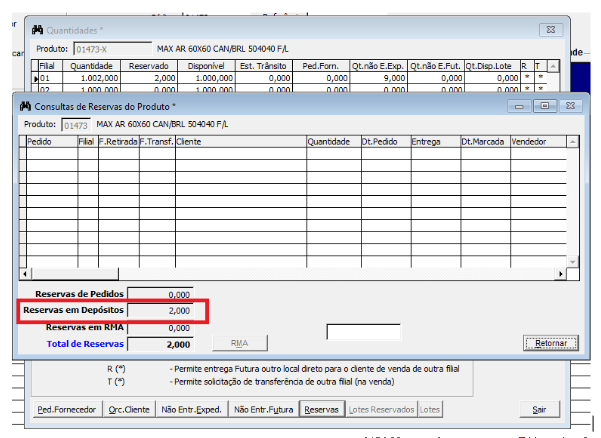The width and height of the screenshot is (601, 438).
Task: Click Produto field 01473-X in Quantidades
Action: (113, 49)
